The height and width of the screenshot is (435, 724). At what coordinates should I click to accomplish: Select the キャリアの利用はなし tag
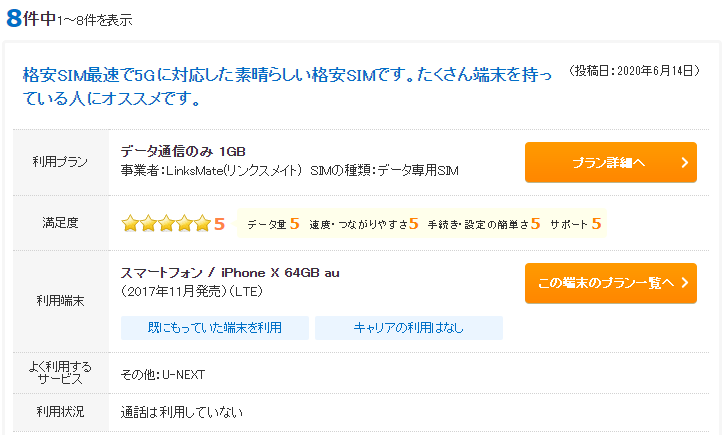point(409,328)
